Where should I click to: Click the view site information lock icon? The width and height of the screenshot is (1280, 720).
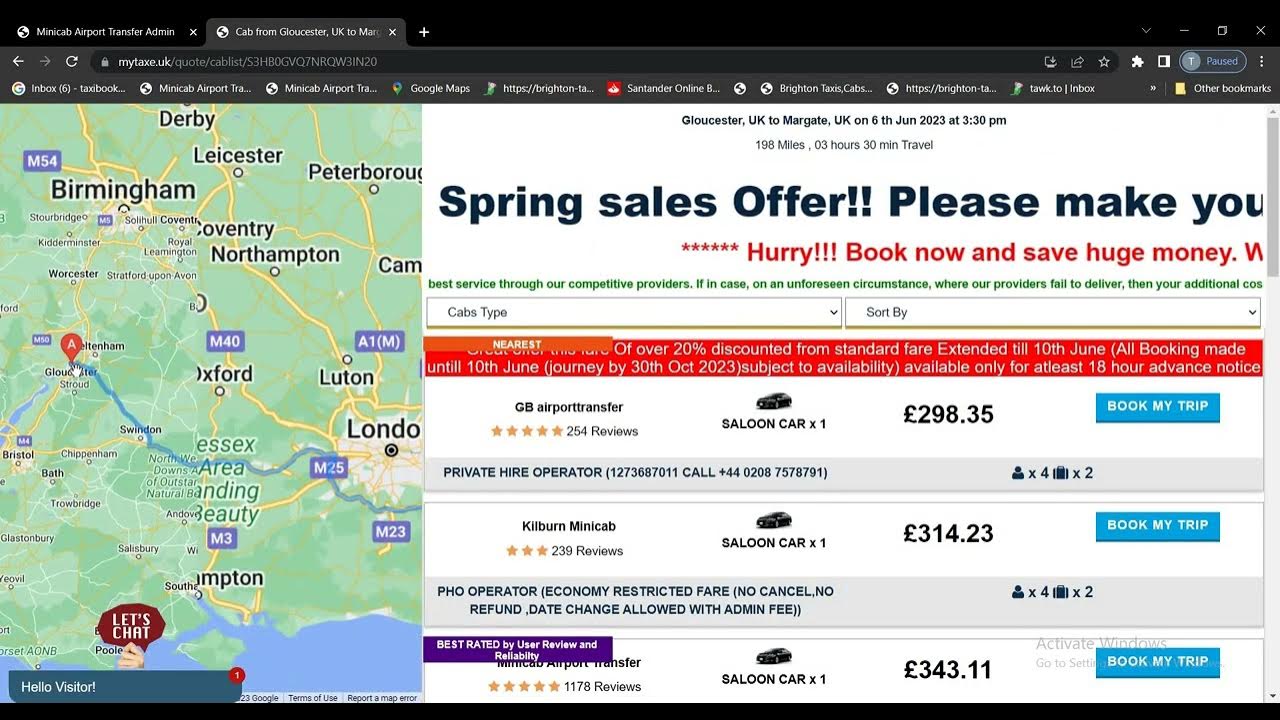point(105,62)
